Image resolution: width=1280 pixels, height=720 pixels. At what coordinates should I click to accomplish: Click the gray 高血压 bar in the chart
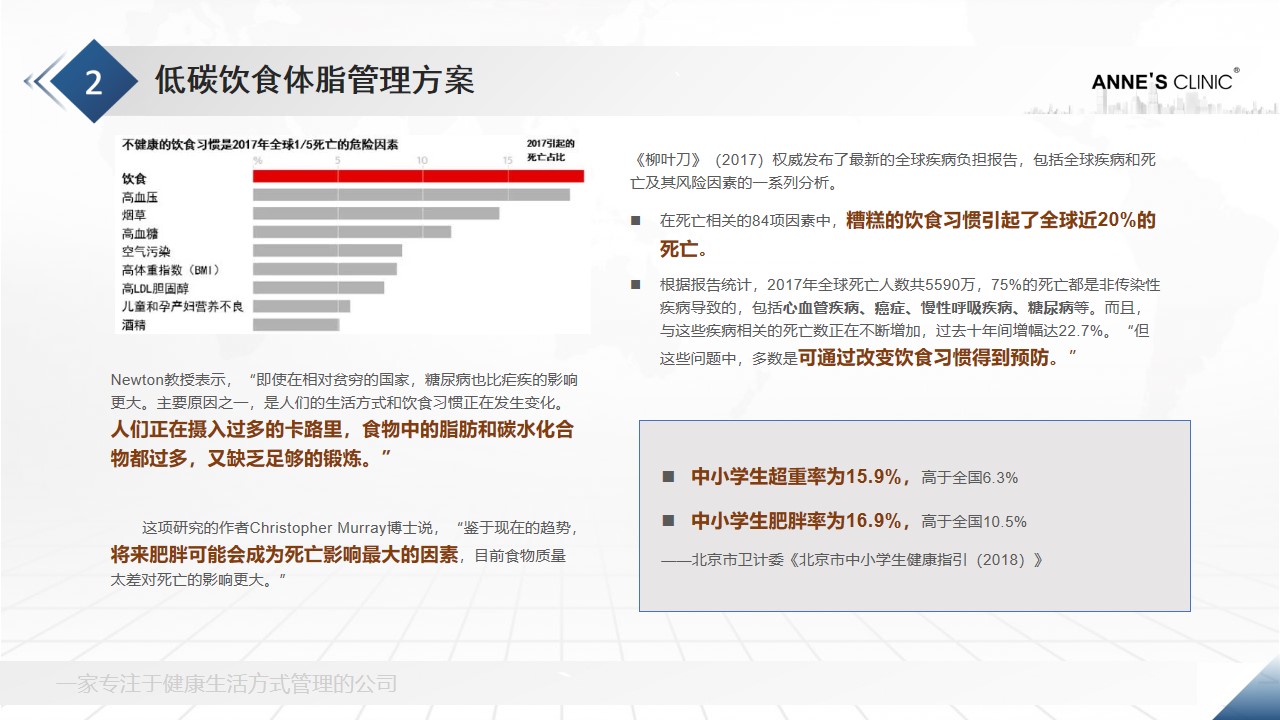(411, 195)
